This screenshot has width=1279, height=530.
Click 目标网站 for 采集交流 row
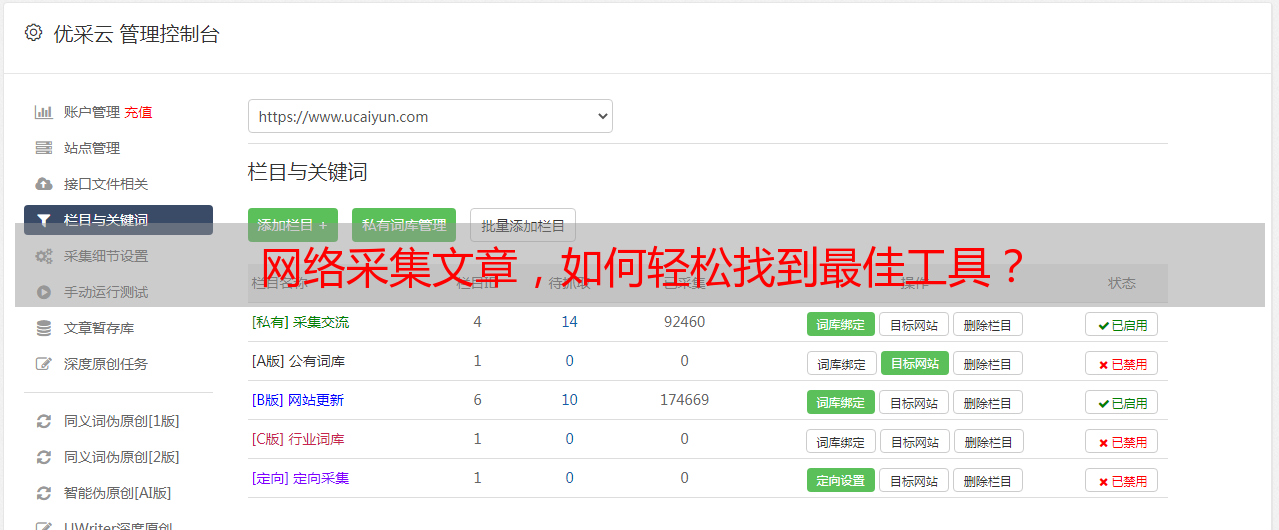(914, 324)
